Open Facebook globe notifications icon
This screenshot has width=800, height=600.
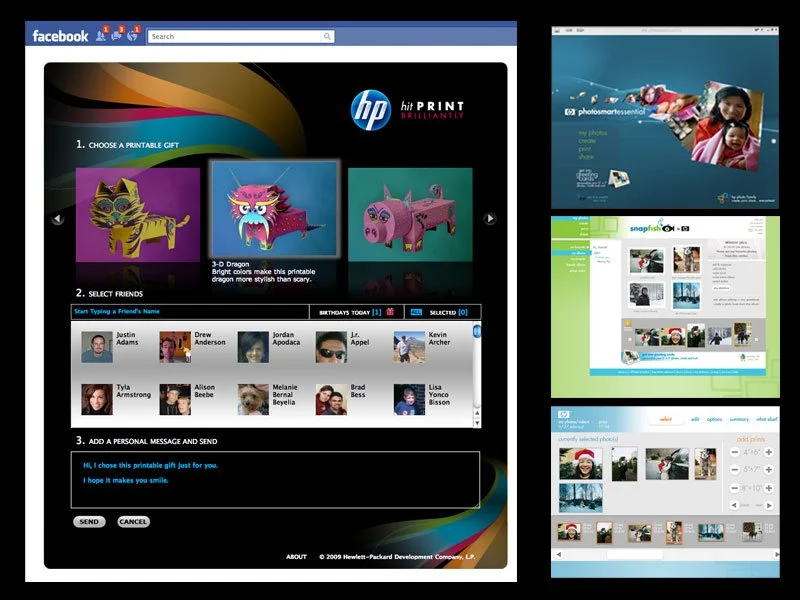(133, 35)
